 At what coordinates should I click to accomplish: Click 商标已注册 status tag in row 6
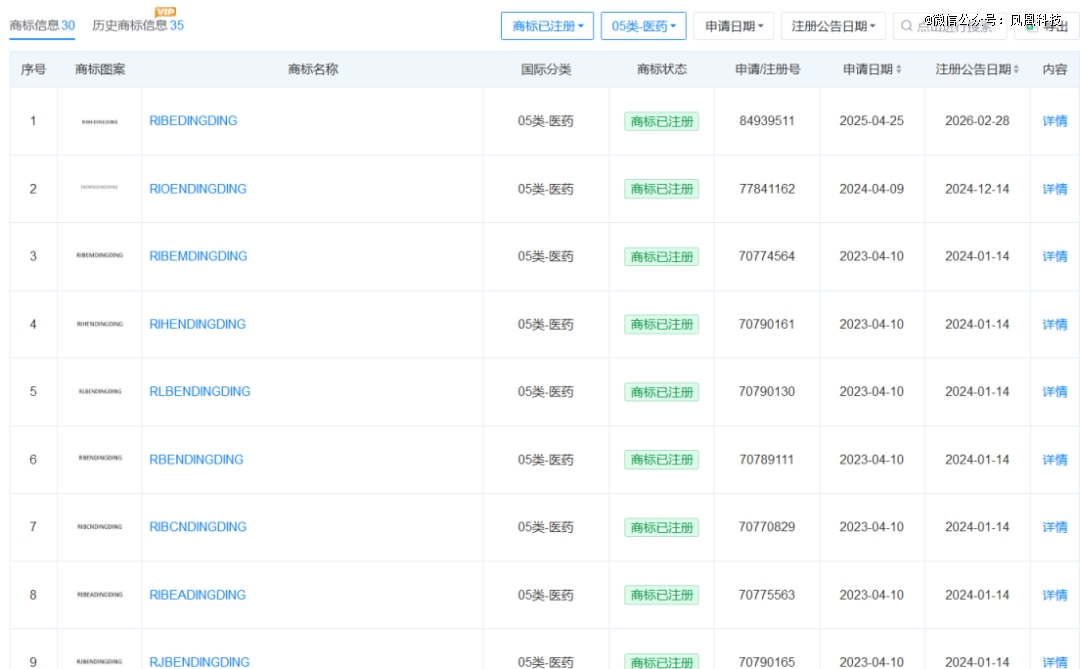pos(661,460)
